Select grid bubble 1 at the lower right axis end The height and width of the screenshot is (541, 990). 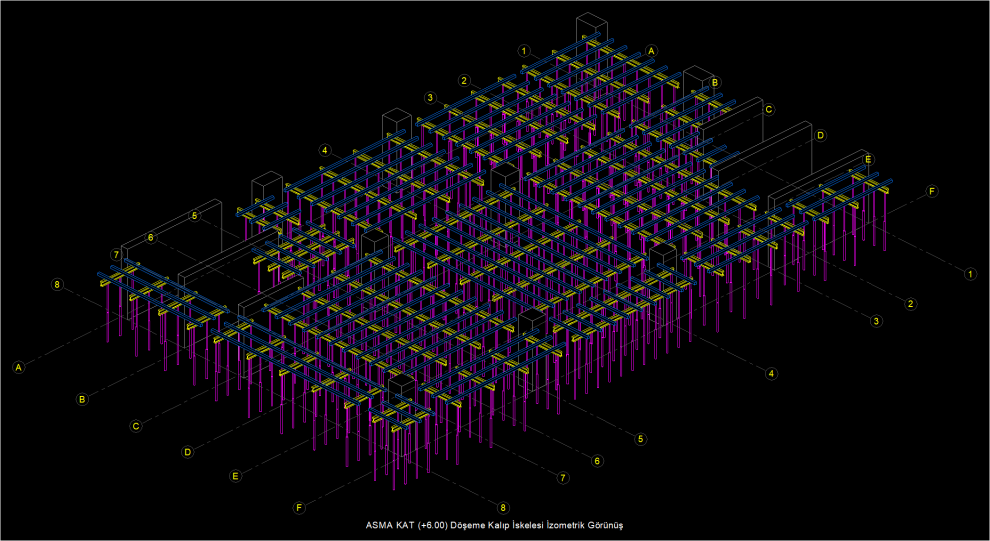(969, 274)
